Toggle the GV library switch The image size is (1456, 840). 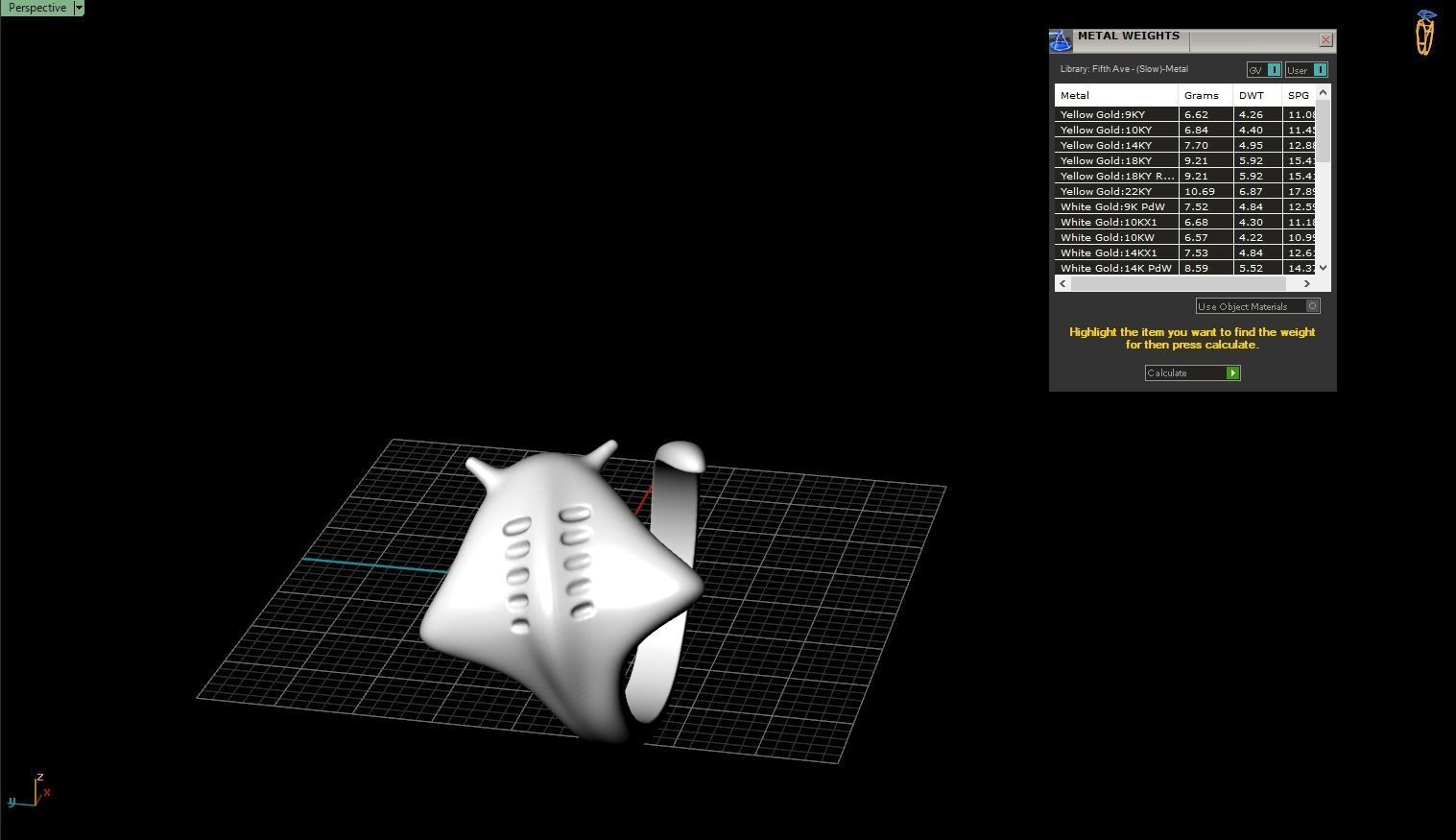[1264, 70]
